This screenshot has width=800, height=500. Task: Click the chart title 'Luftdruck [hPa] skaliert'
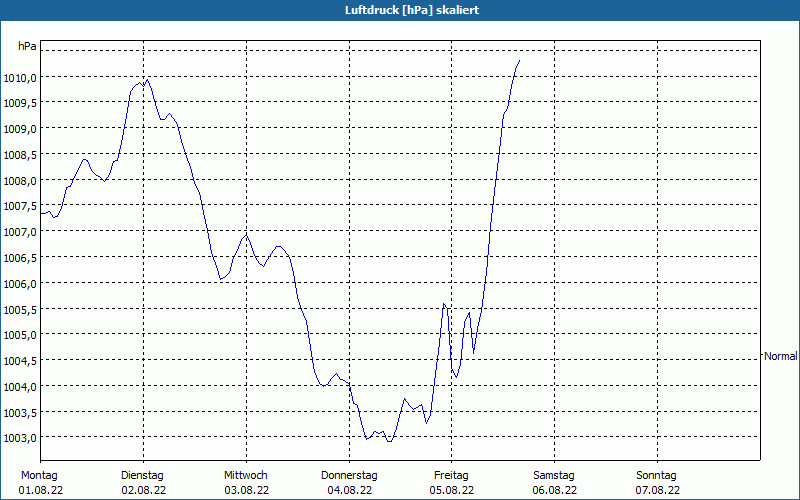click(412, 10)
